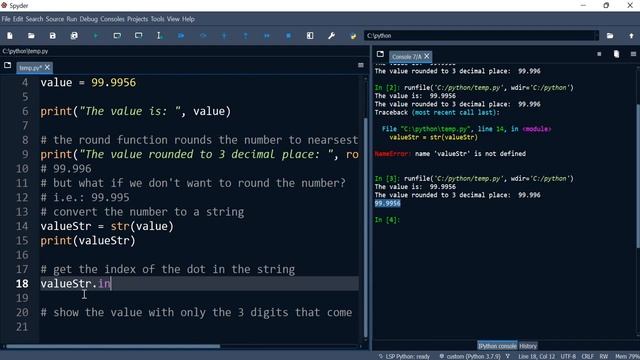Click NameError message in console
This screenshot has width=640, height=360.
[450, 154]
